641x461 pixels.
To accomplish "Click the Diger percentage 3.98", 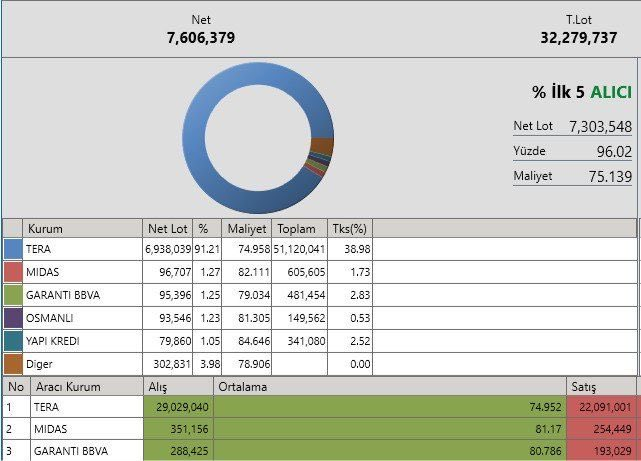I will (210, 363).
